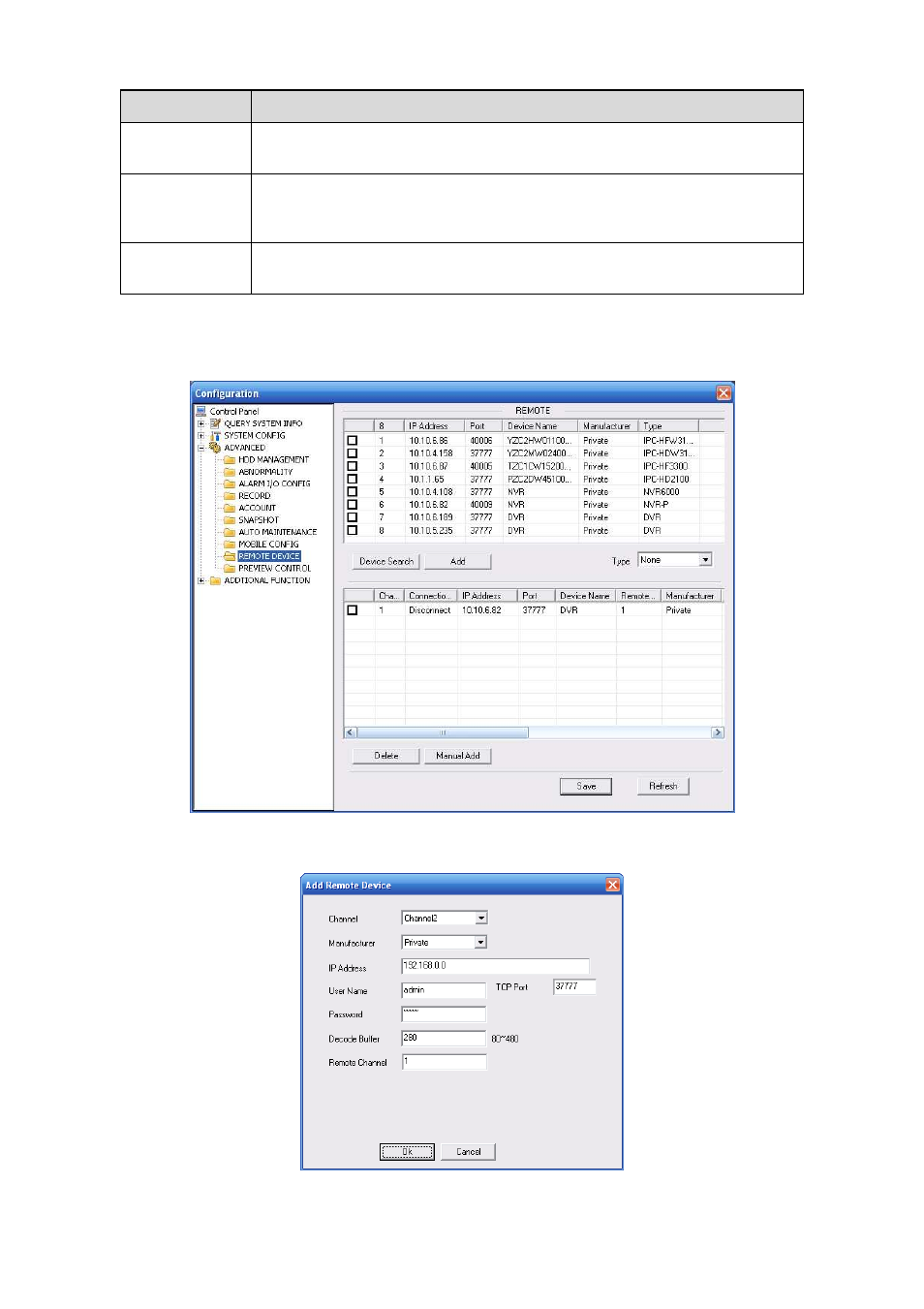Check the box for device 10.10.6.189
This screenshot has width=924, height=1309.
(x=353, y=517)
